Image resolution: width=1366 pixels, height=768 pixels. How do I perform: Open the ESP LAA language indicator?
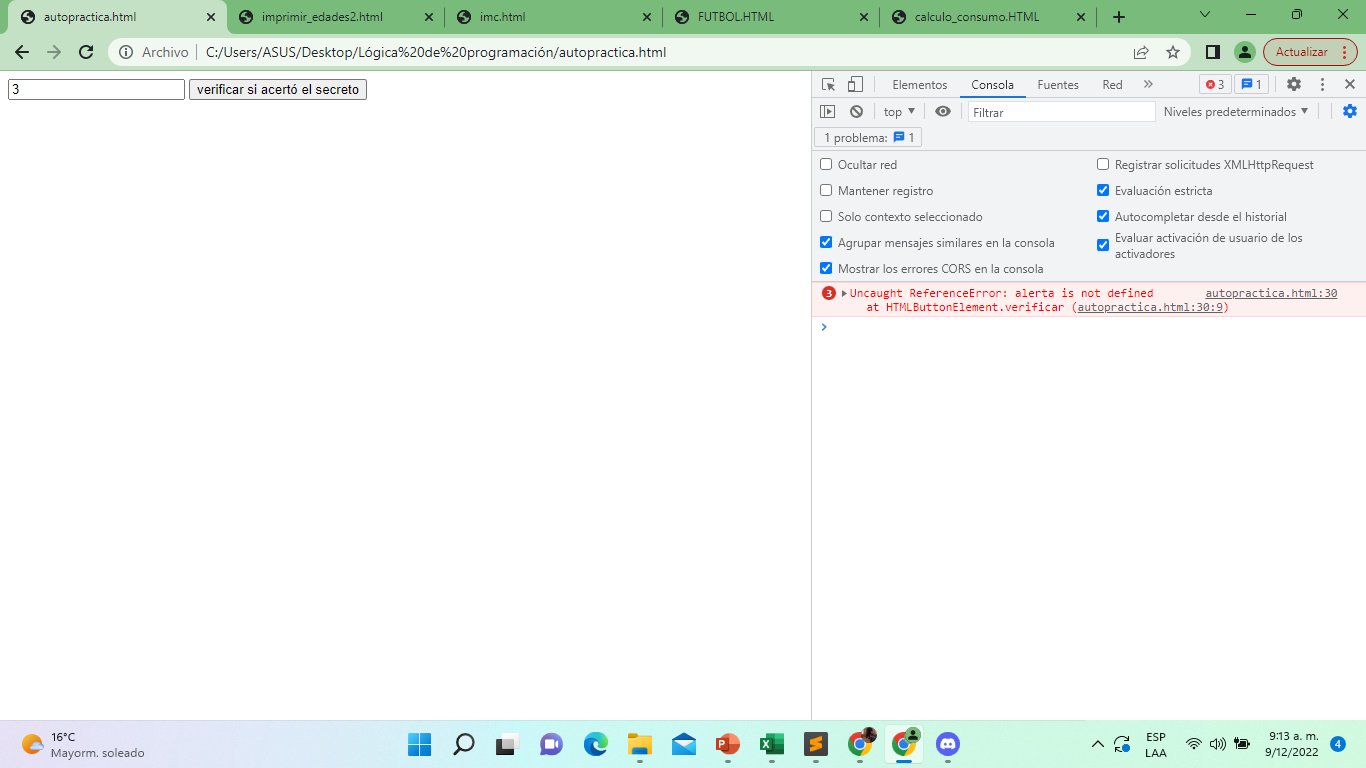(x=1156, y=744)
